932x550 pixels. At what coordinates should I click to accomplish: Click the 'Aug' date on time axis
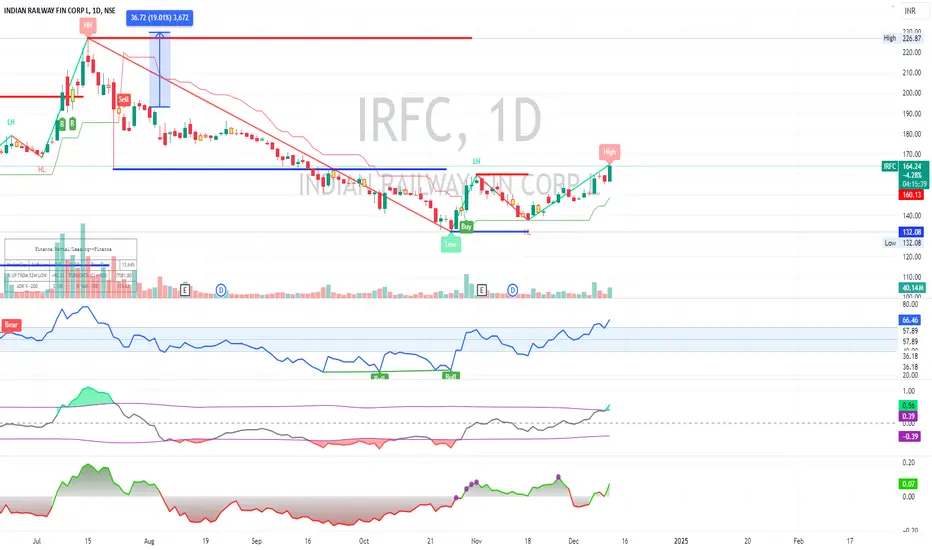[x=149, y=541]
